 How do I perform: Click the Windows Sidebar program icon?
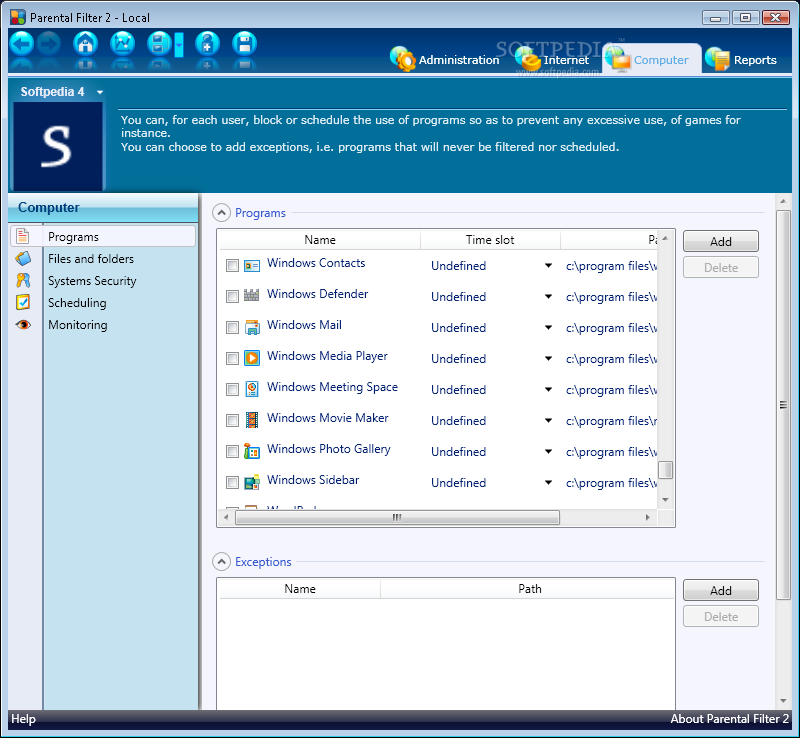click(x=252, y=482)
